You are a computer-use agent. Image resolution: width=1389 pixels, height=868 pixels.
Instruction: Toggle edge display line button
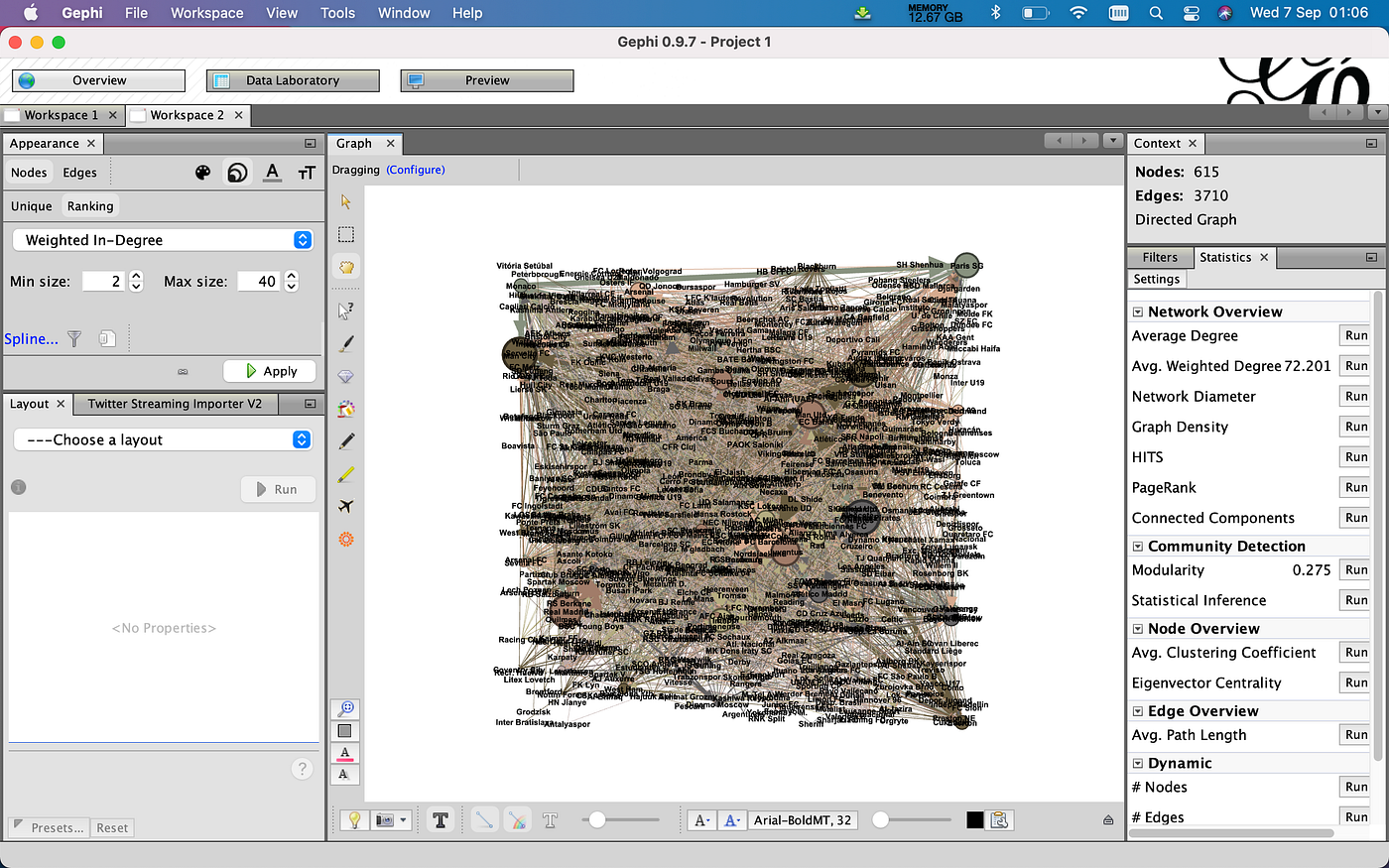coord(483,820)
